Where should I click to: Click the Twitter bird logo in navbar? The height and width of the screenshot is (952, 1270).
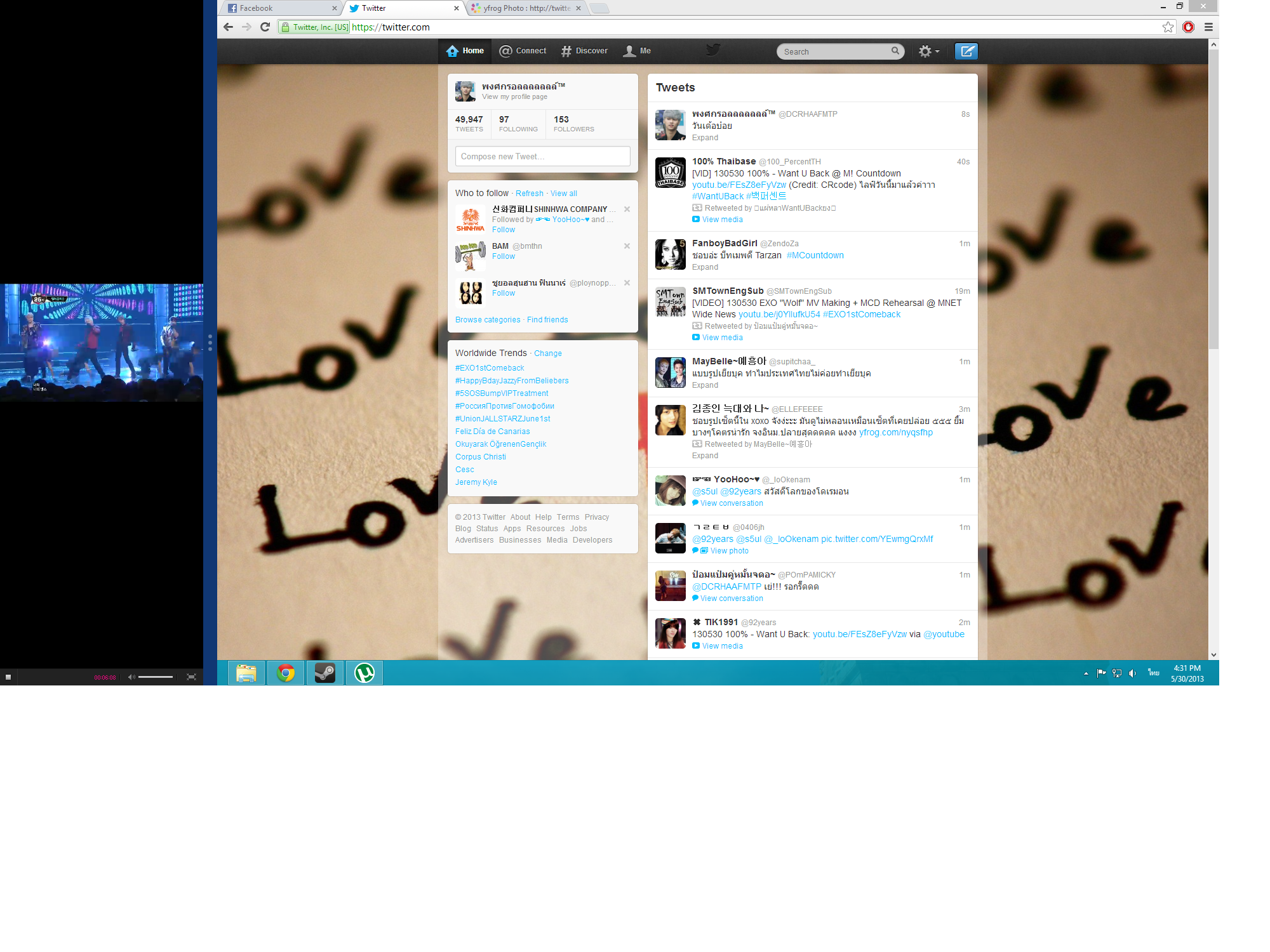713,50
